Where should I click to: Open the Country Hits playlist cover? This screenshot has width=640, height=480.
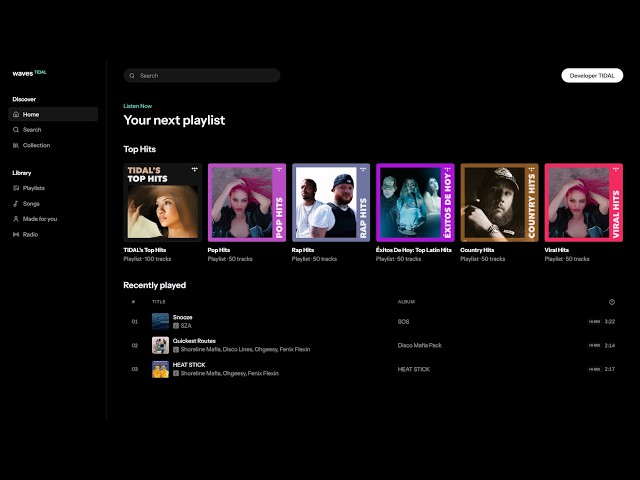500,202
